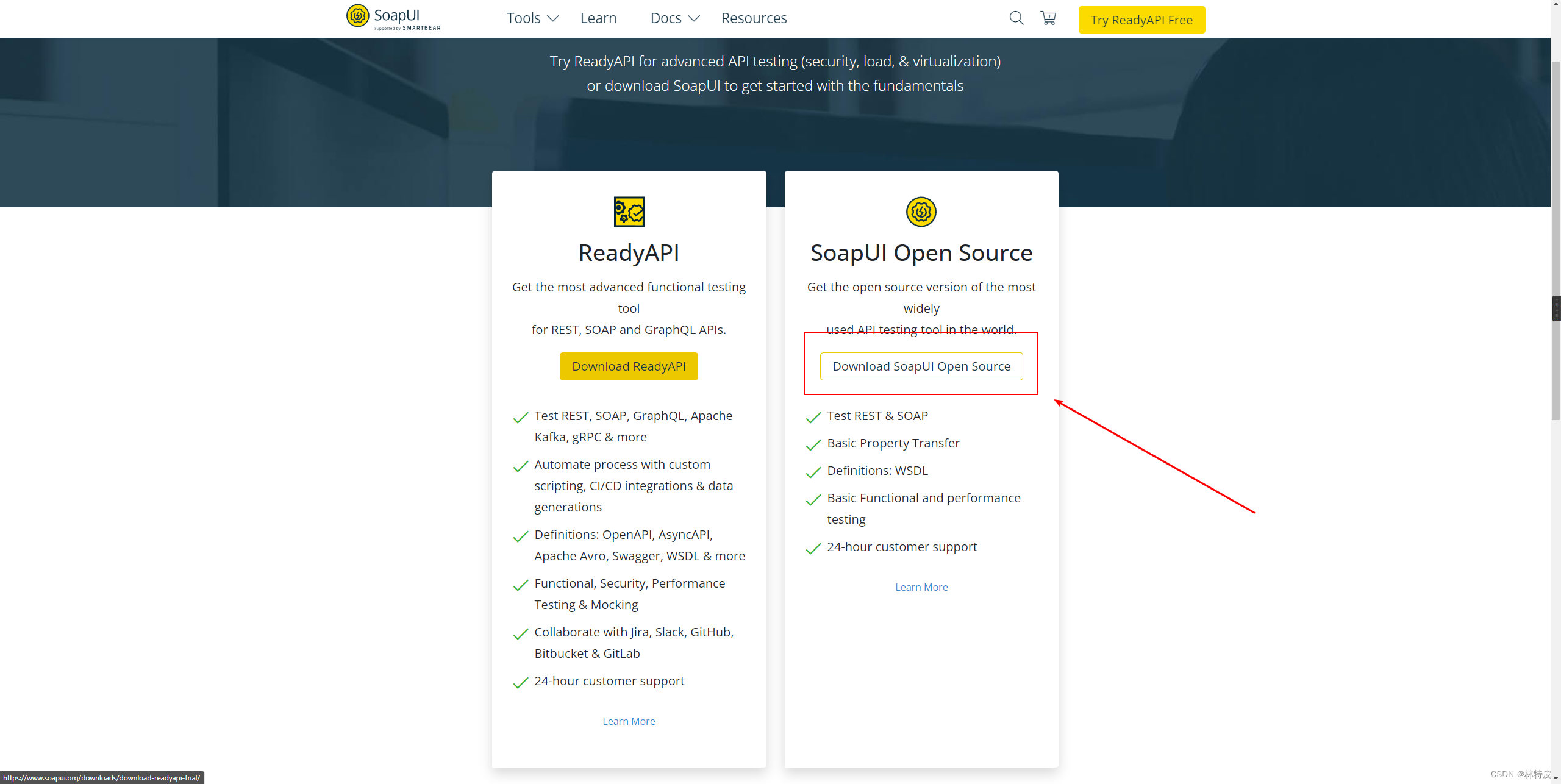1561x784 pixels.
Task: Click 'Automate process with custom scripting' text
Action: pos(634,486)
